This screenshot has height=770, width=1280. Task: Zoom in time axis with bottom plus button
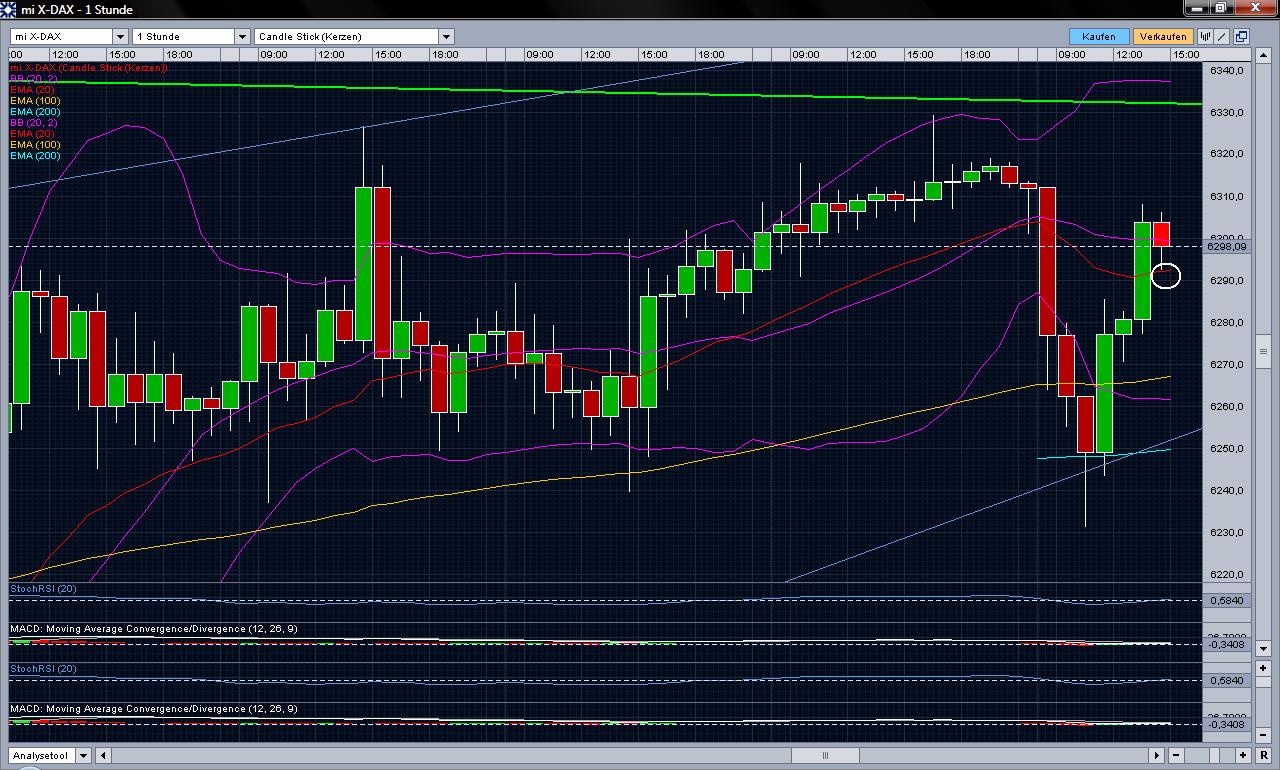1243,755
